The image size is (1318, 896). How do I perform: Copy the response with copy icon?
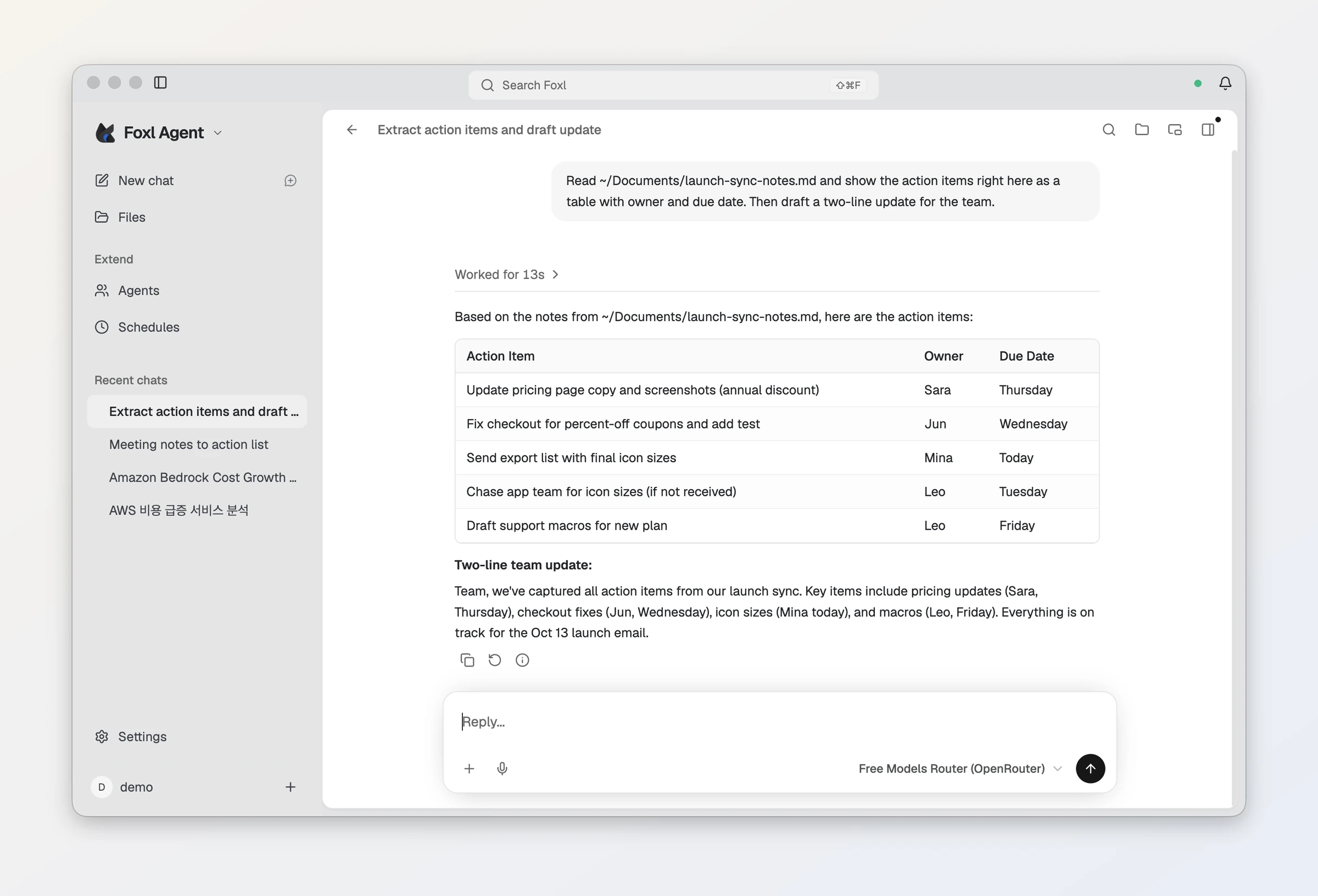467,660
